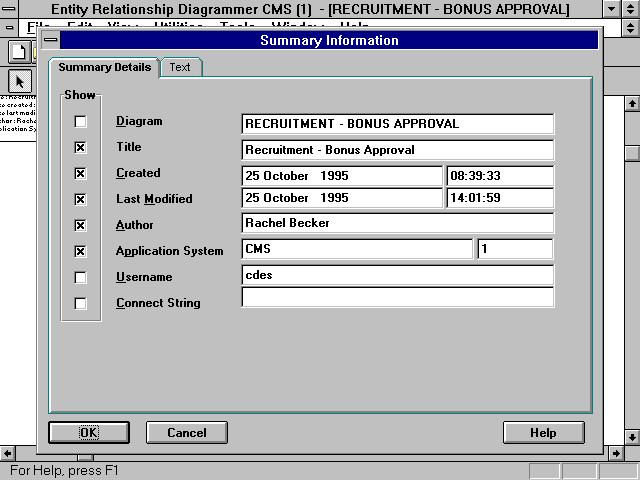Image resolution: width=640 pixels, height=480 pixels.
Task: Click the vertical scrollbar up arrow
Action: (x=631, y=103)
